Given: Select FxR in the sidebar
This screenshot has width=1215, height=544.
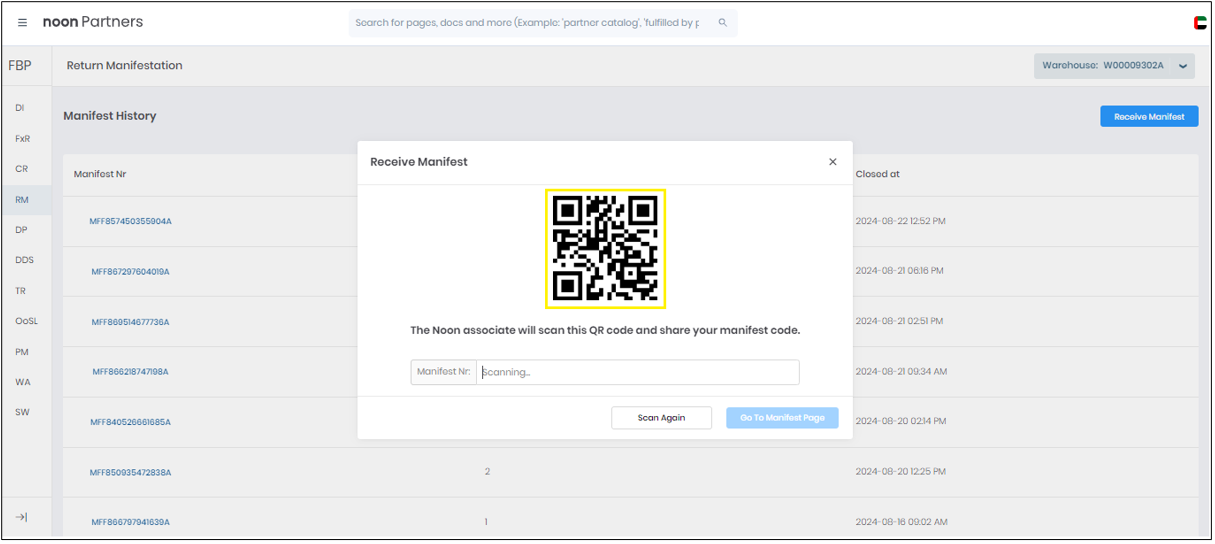Looking at the screenshot, I should (x=23, y=139).
